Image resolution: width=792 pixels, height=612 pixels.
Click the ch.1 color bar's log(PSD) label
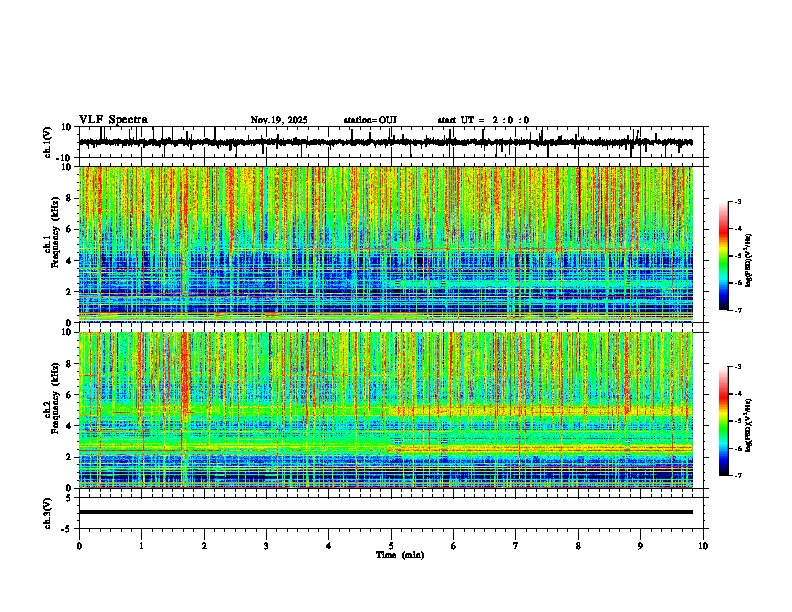point(749,261)
